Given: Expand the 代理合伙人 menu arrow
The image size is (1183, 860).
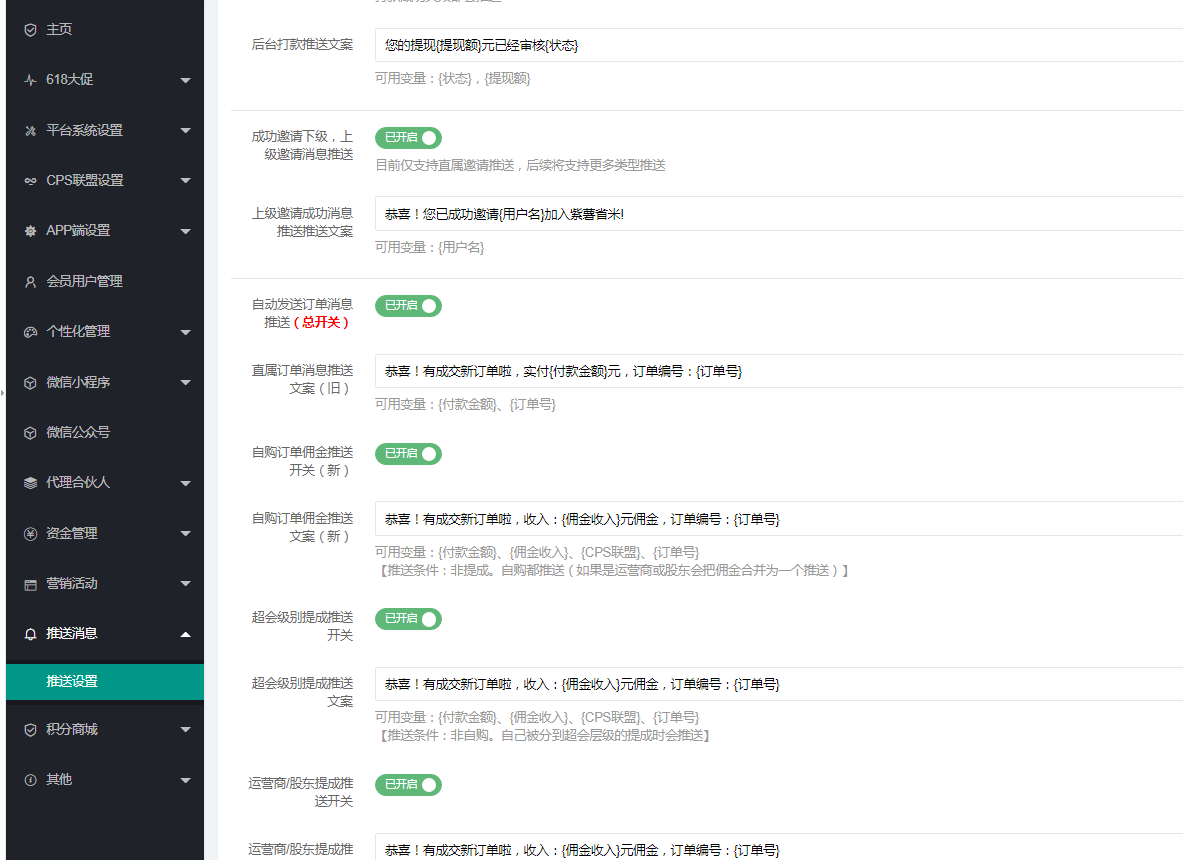Looking at the screenshot, I should 186,483.
